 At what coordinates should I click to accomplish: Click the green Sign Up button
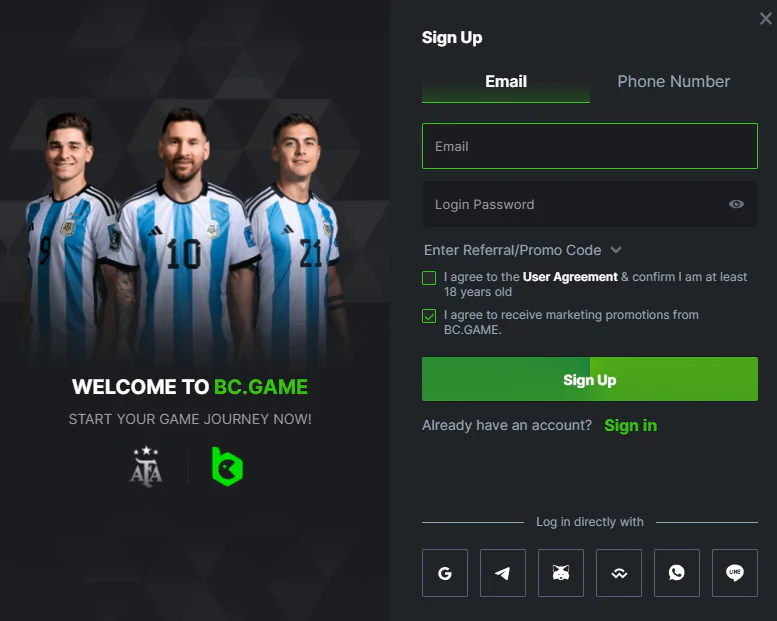pyautogui.click(x=590, y=379)
